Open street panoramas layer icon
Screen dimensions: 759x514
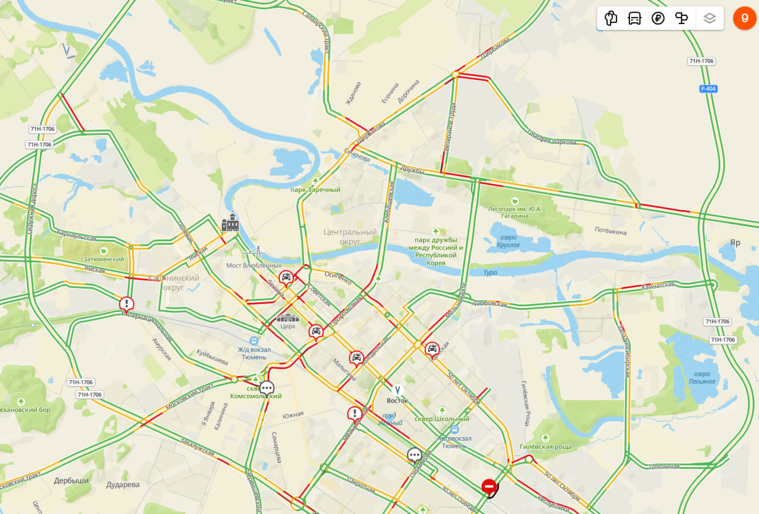pyautogui.click(x=611, y=18)
